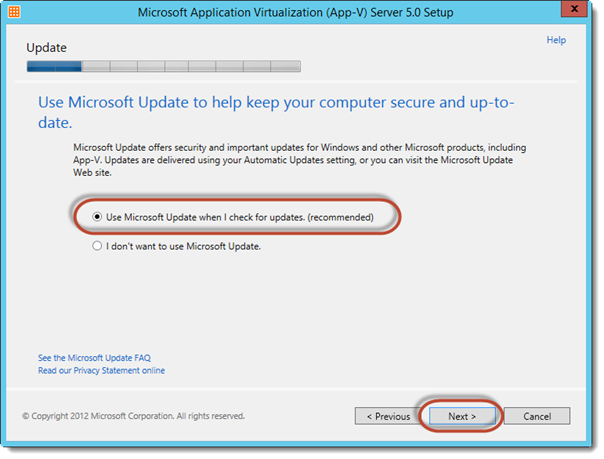Click the window title bar text
The image size is (604, 459).
(x=295, y=12)
